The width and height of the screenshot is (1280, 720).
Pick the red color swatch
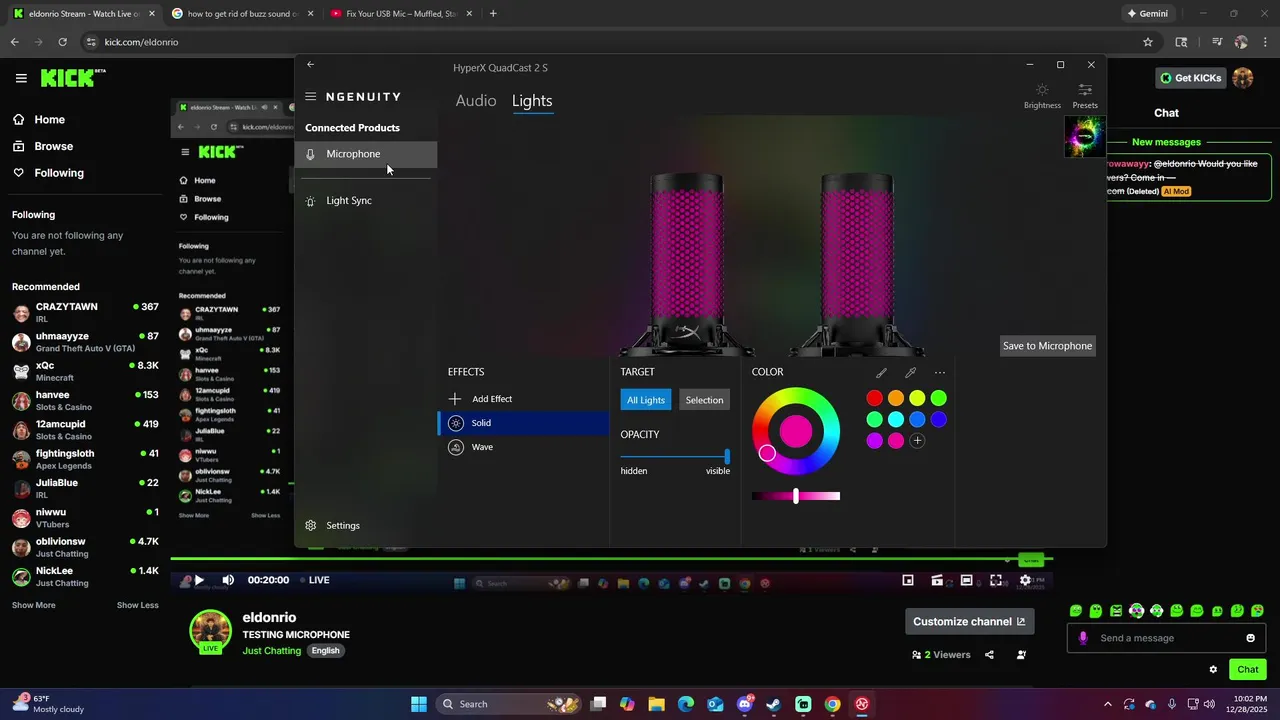tap(875, 398)
